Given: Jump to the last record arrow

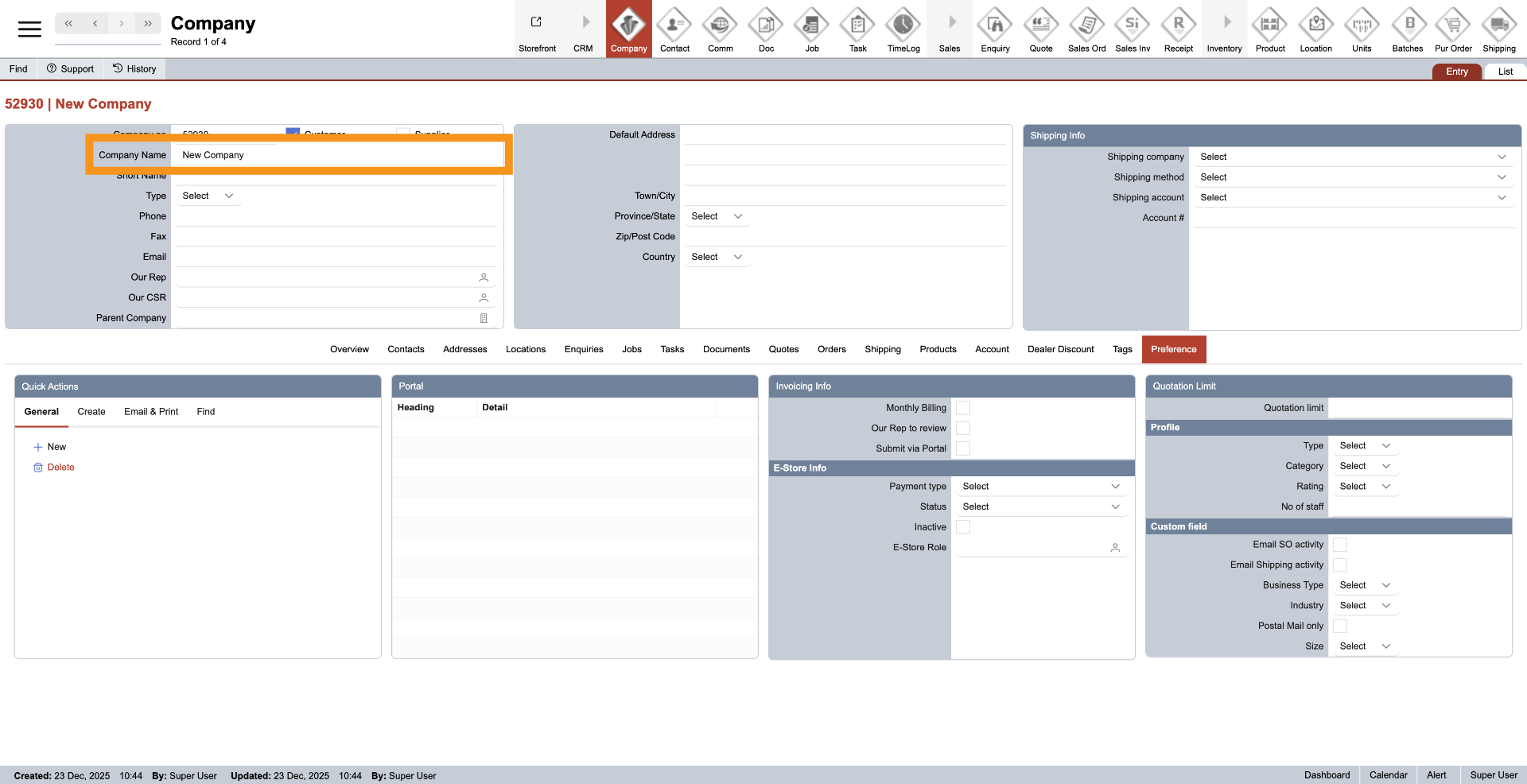Looking at the screenshot, I should tap(148, 24).
